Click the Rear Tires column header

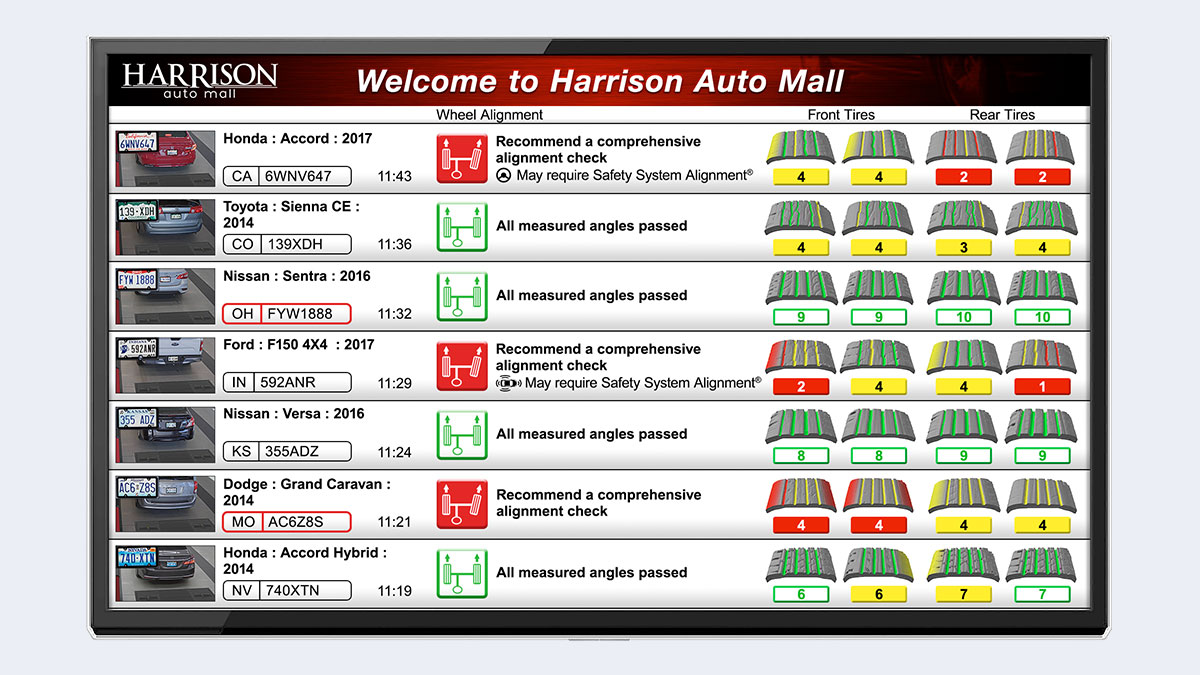click(x=1002, y=115)
